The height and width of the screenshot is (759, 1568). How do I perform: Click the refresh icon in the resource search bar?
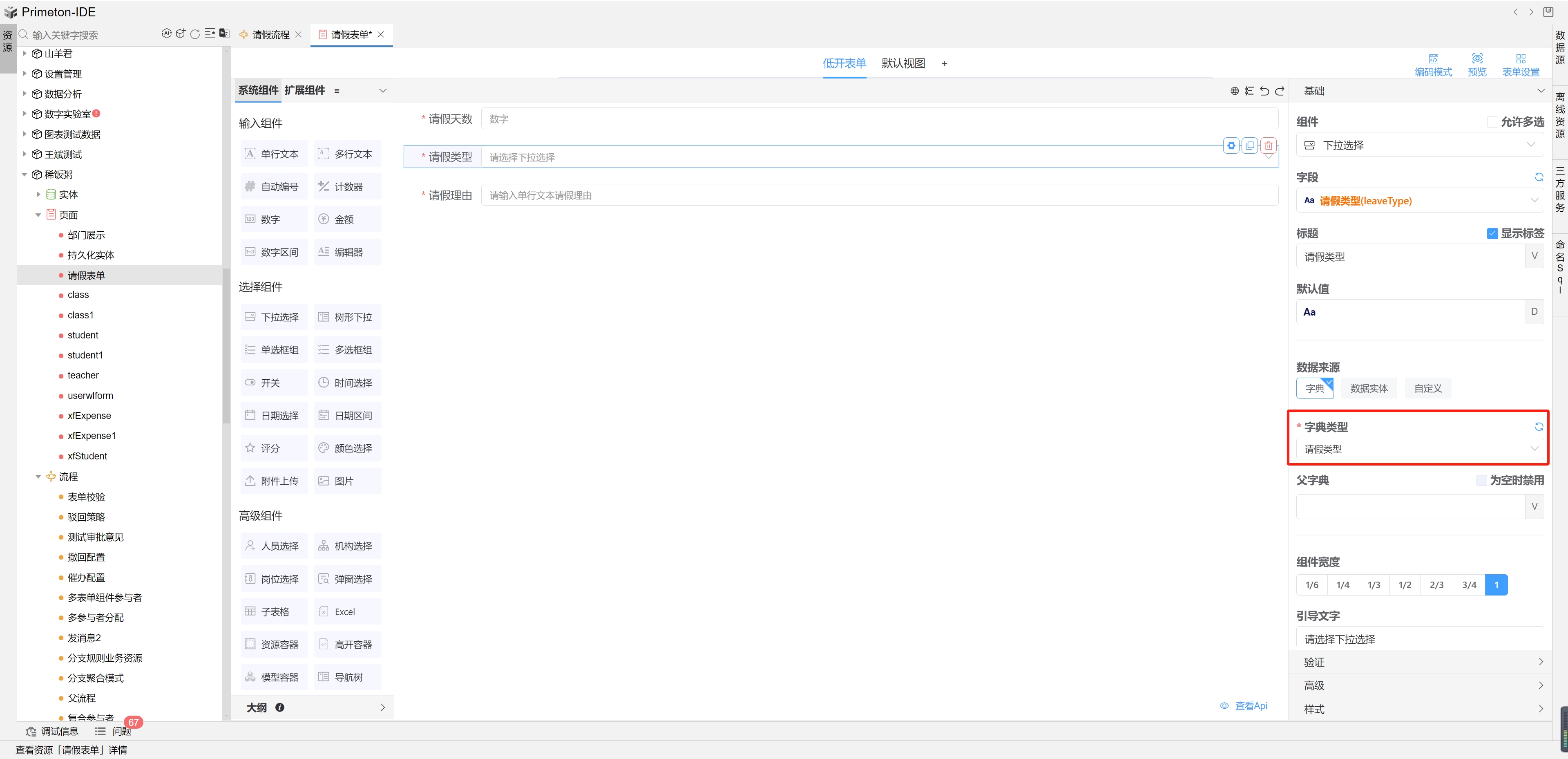tap(195, 34)
